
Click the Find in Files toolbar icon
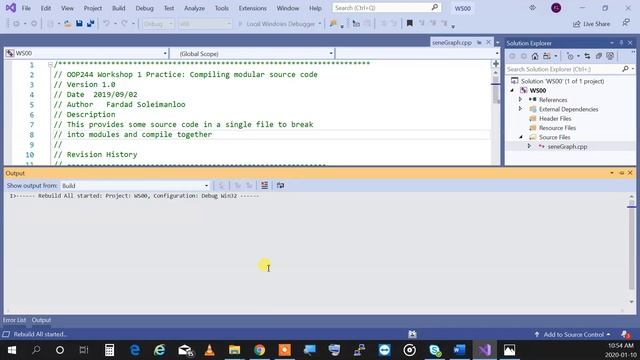point(333,24)
